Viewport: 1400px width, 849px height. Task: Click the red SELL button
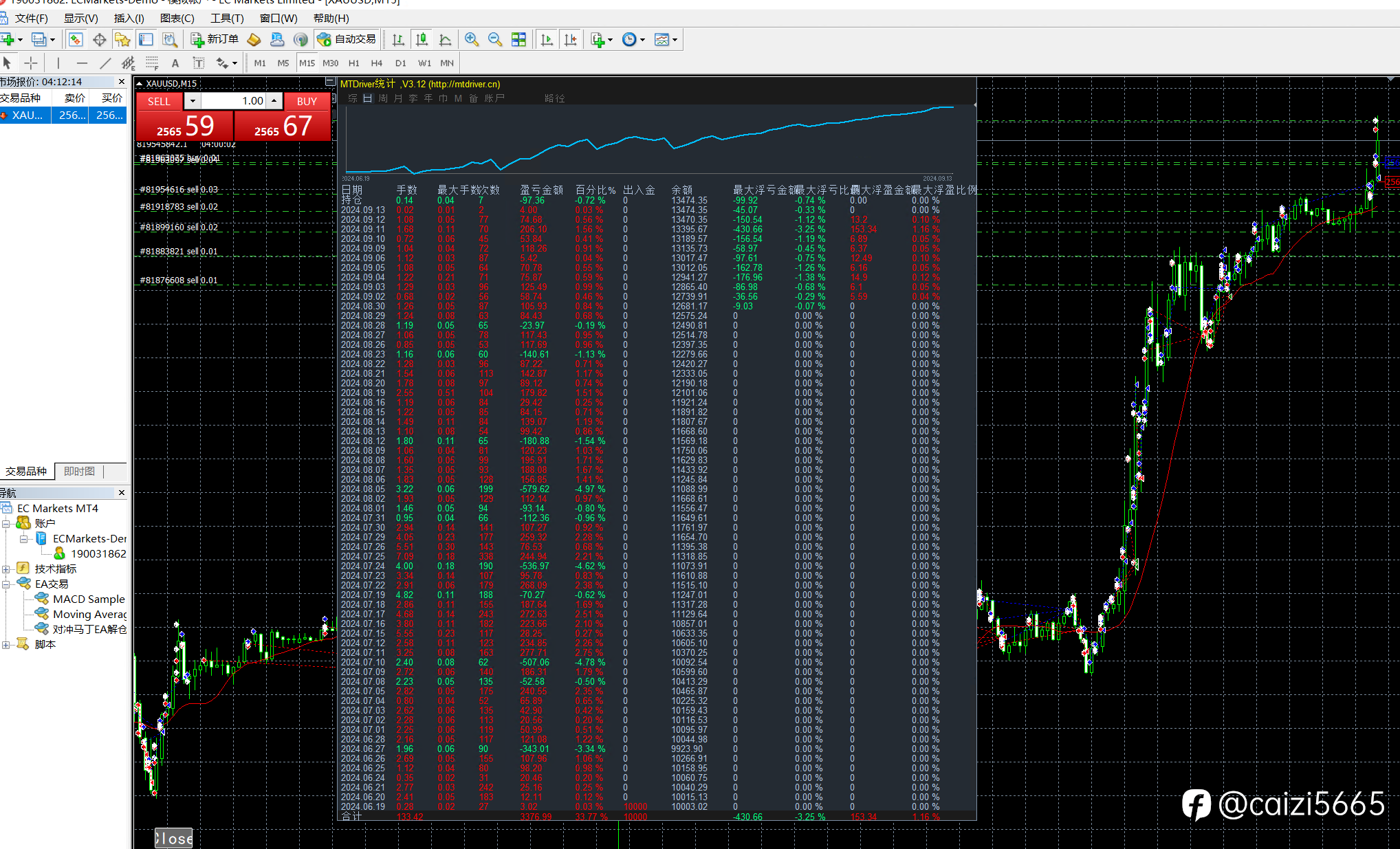(x=160, y=101)
